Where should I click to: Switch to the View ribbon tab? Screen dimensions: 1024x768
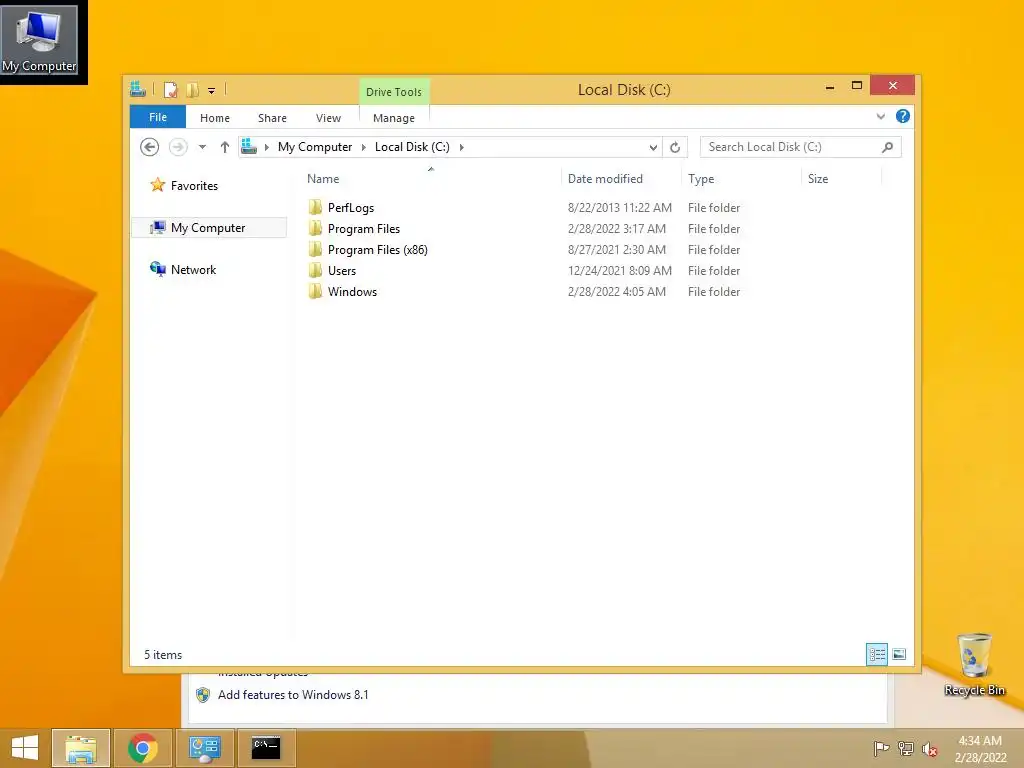pos(328,118)
